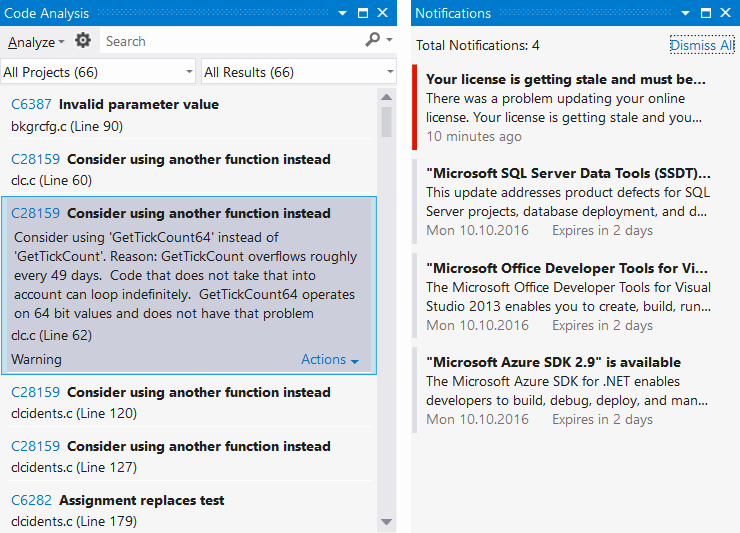Open the code analysis settings gear

tap(83, 41)
